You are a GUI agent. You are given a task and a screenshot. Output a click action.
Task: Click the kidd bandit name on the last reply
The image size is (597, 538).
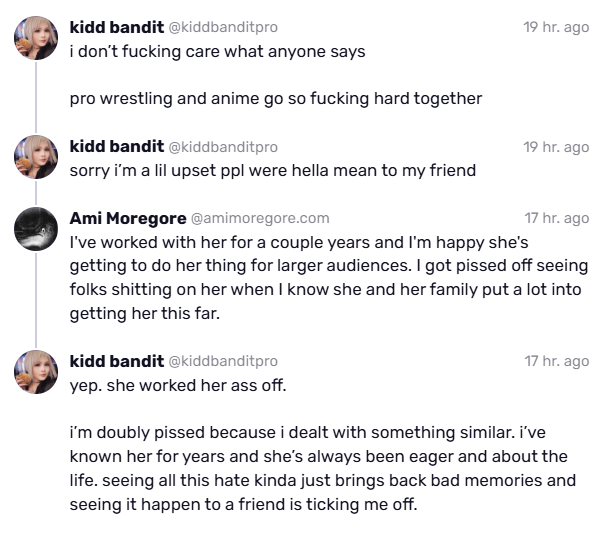tap(117, 361)
